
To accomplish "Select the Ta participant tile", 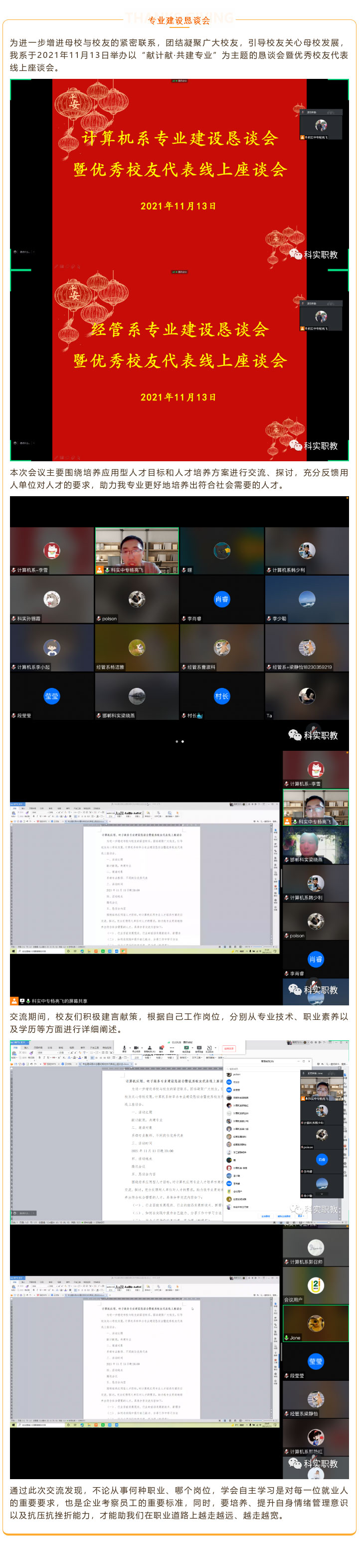I will (x=307, y=696).
